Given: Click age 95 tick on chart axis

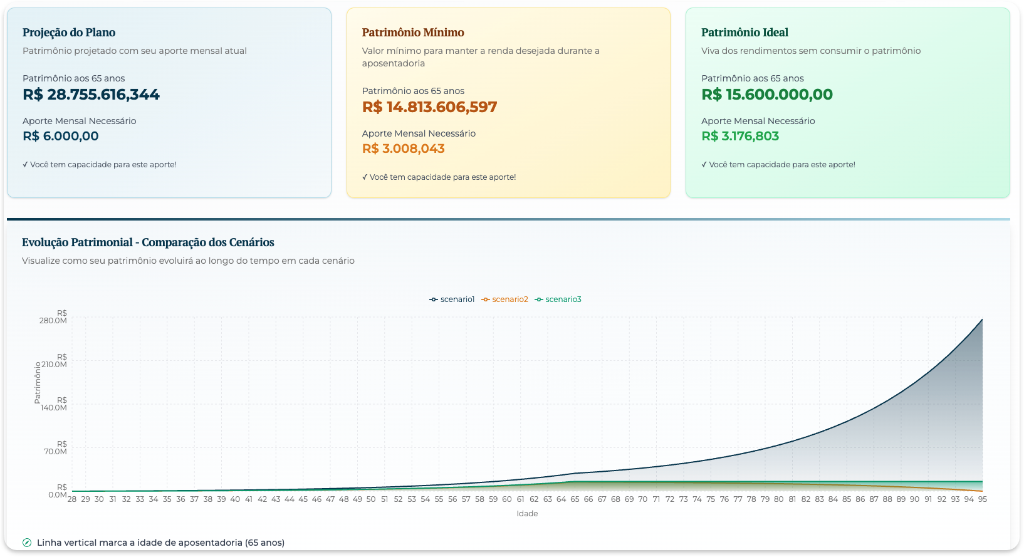Looking at the screenshot, I should (982, 499).
